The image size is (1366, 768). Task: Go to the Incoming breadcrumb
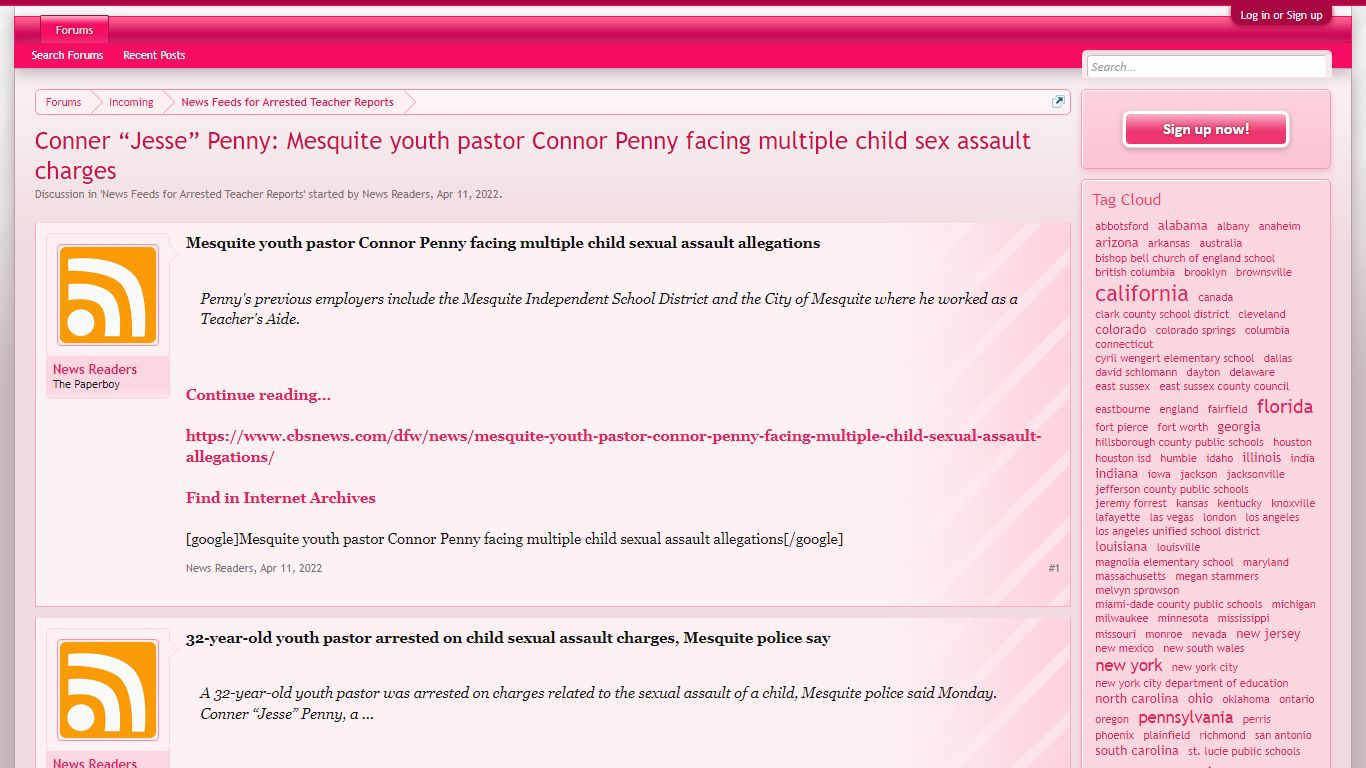pos(131,102)
